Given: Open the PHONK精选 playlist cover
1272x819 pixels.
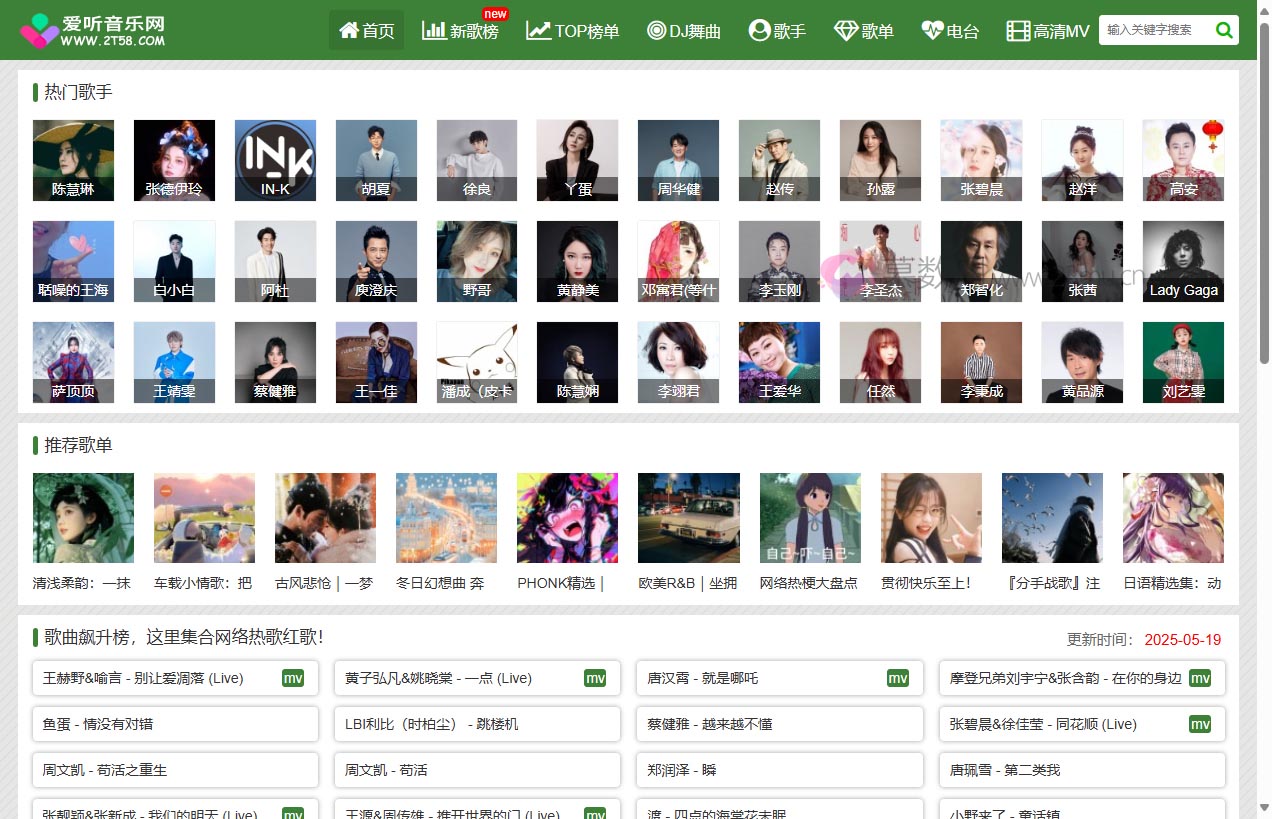Looking at the screenshot, I should point(567,518).
